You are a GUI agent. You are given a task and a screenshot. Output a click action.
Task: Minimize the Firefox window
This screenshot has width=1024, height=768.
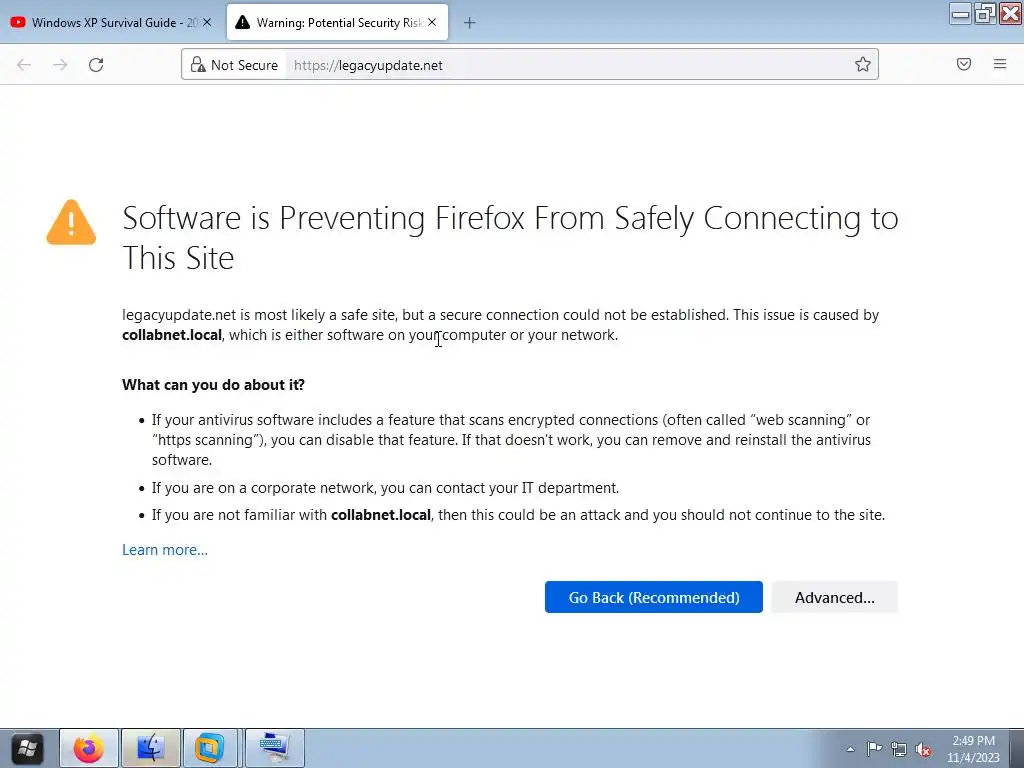point(961,14)
